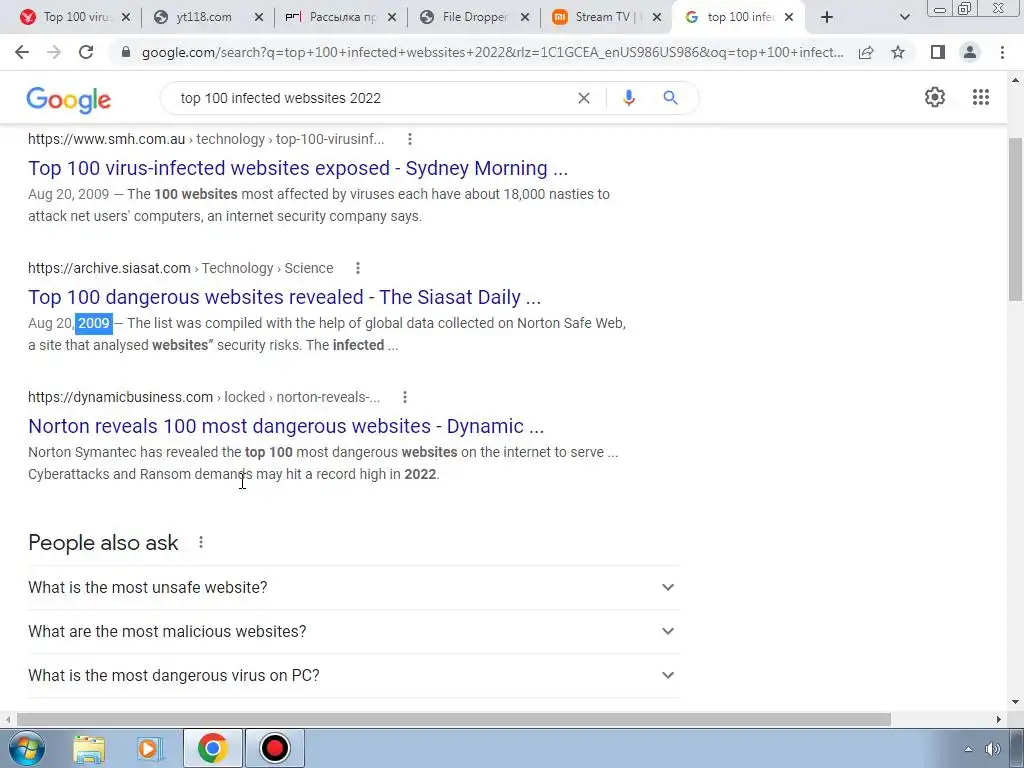Click the vertical scrollbar thumb
Viewport: 1024px width, 768px height.
coord(1015,219)
